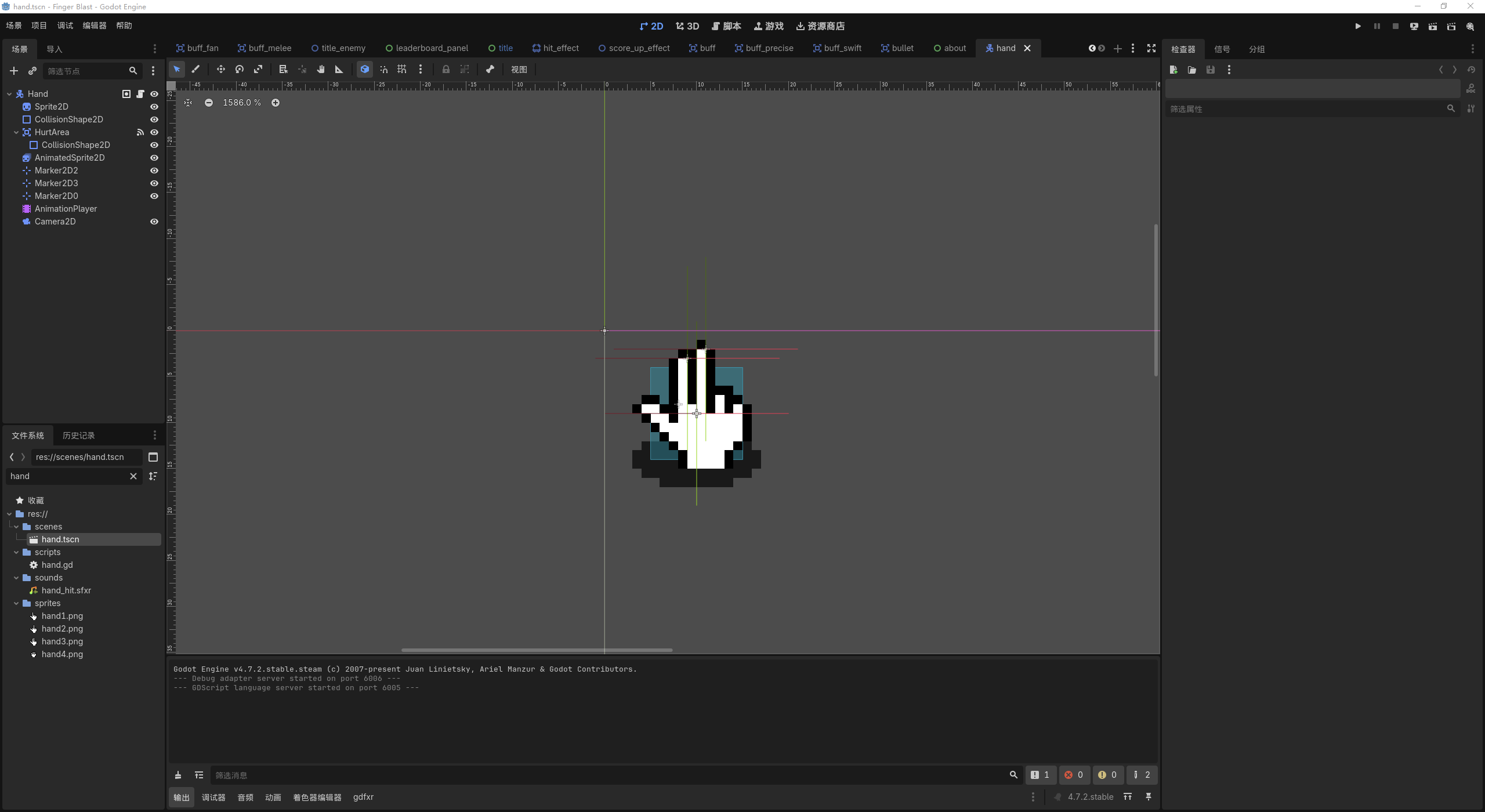Collapse the HurtArea node tree
Image resolution: width=1485 pixels, height=812 pixels.
point(16,132)
